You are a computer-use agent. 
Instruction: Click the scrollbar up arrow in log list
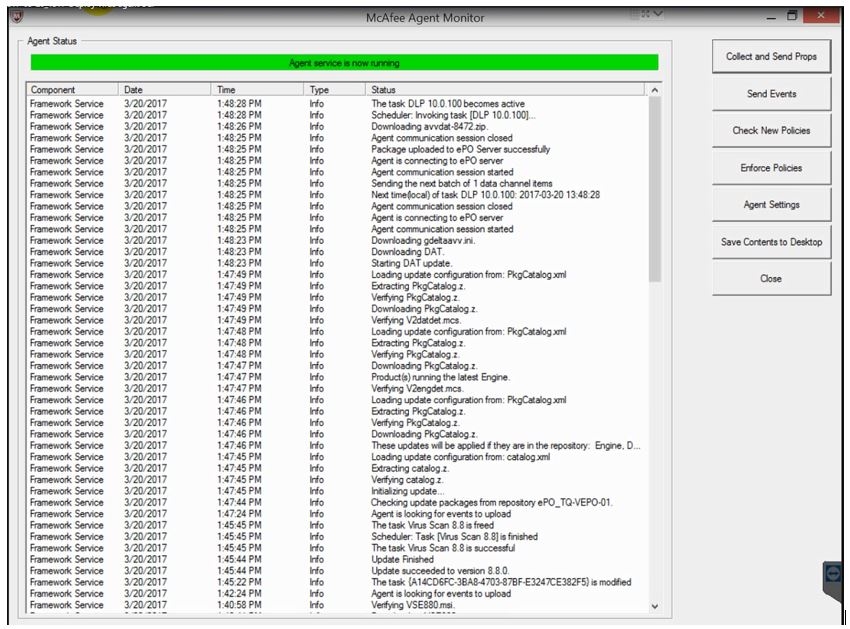pos(655,91)
